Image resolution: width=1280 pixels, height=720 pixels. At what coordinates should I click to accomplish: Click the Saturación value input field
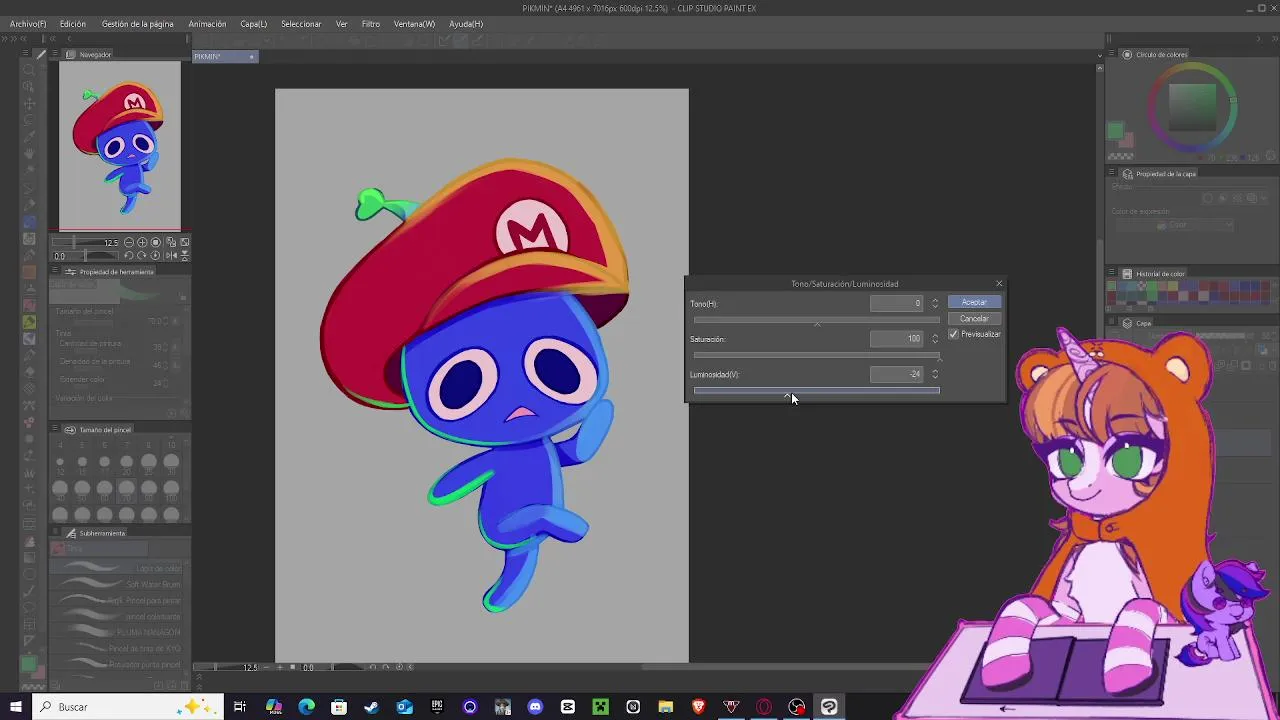point(897,339)
